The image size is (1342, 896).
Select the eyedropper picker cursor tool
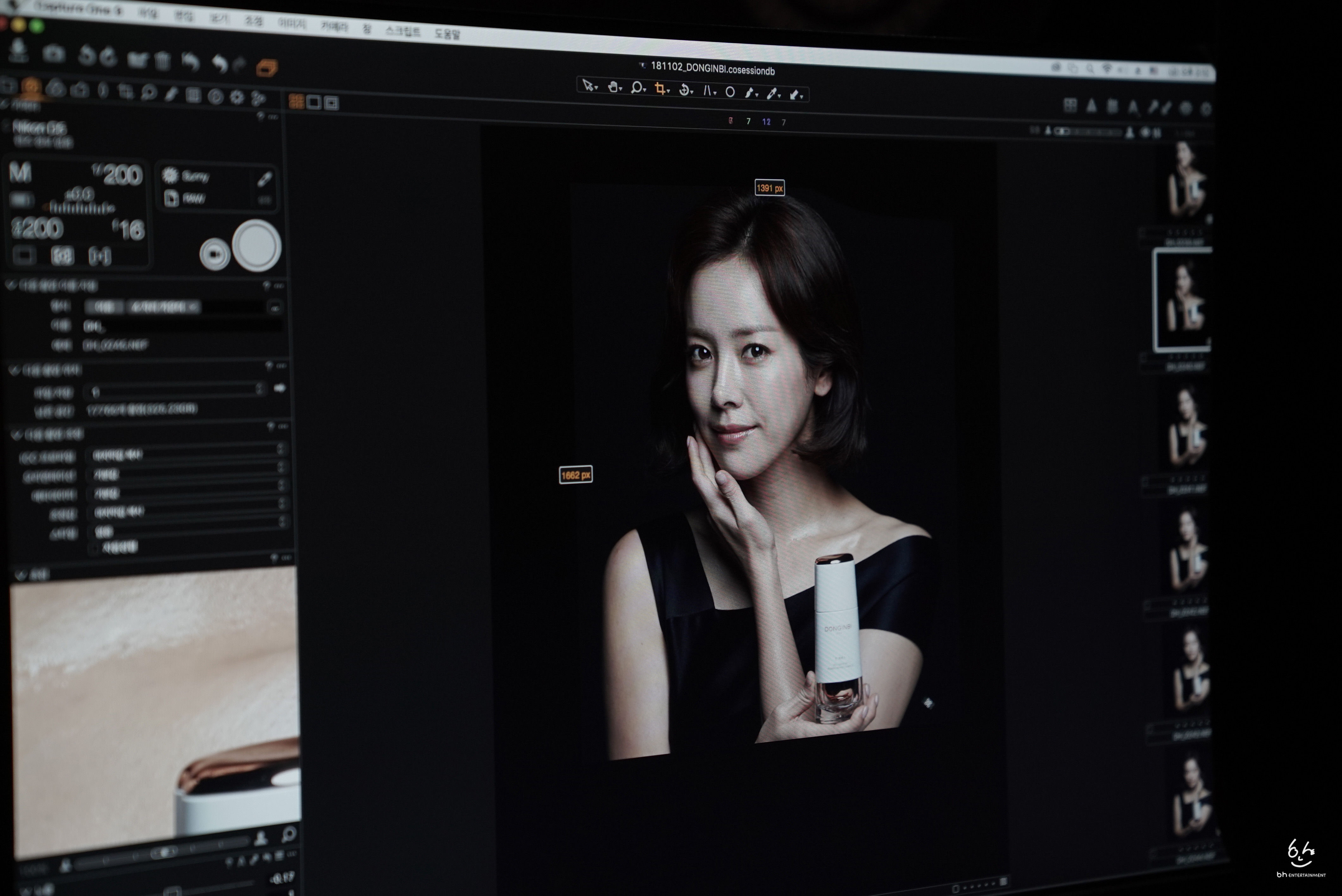click(773, 94)
